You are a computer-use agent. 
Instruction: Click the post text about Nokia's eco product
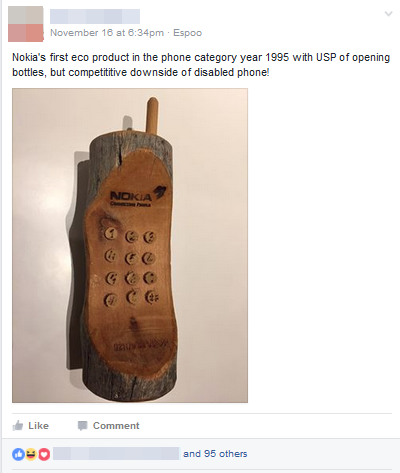tap(201, 65)
